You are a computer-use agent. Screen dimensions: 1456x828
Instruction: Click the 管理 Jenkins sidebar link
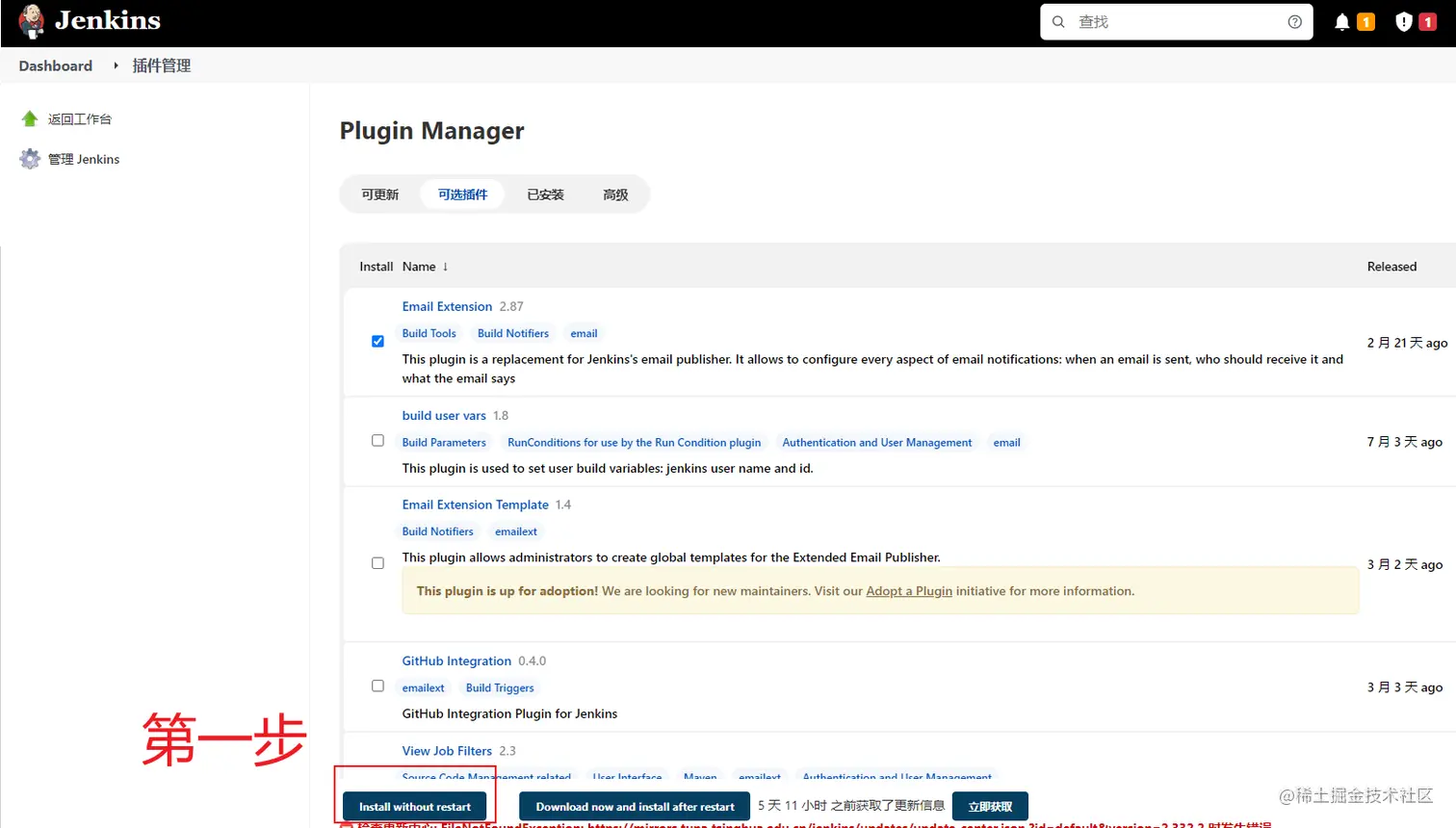pyautogui.click(x=84, y=159)
